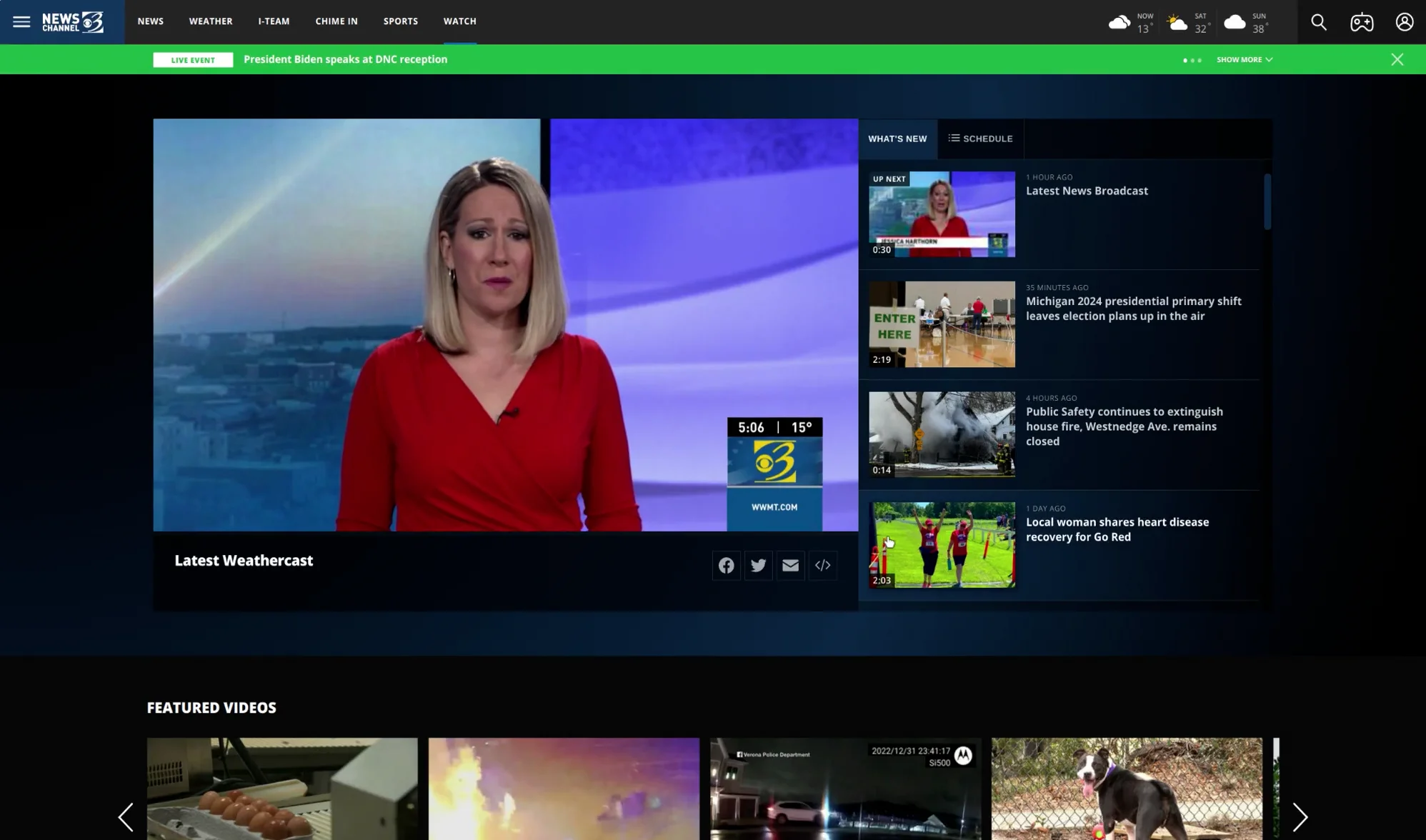
Task: Open President Biden DNC reception live link
Action: (345, 59)
